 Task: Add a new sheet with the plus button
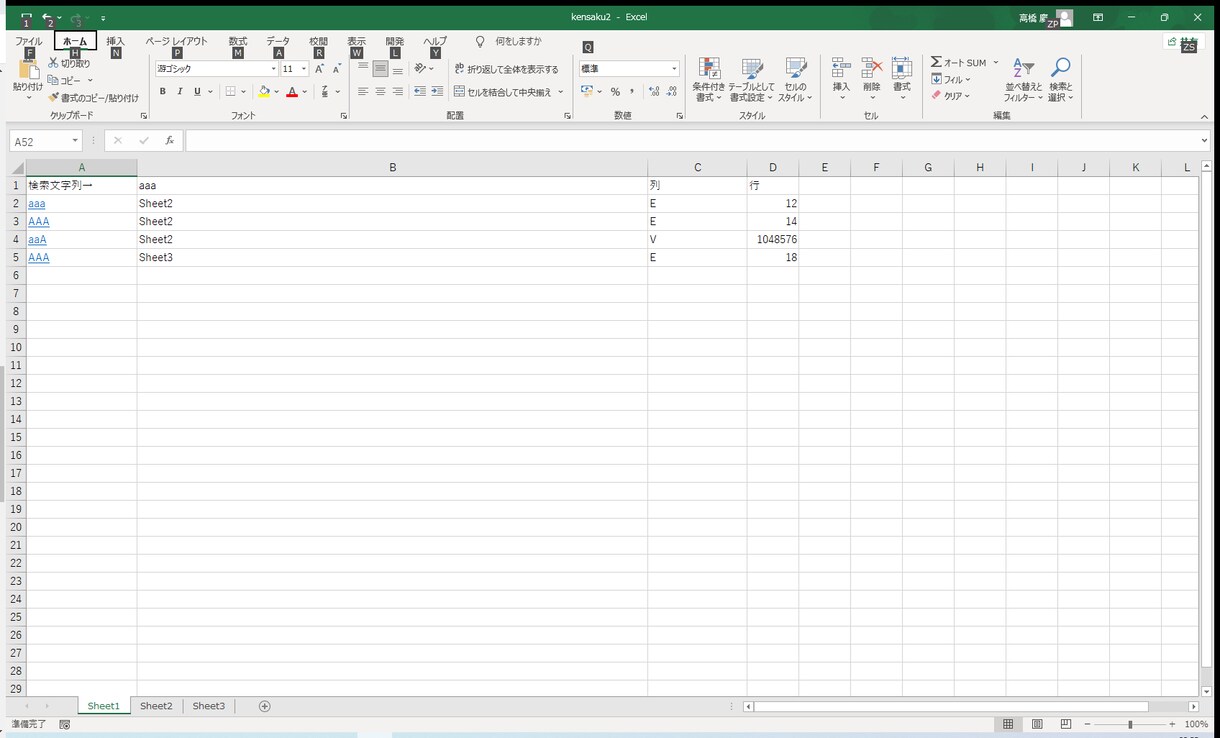(265, 706)
